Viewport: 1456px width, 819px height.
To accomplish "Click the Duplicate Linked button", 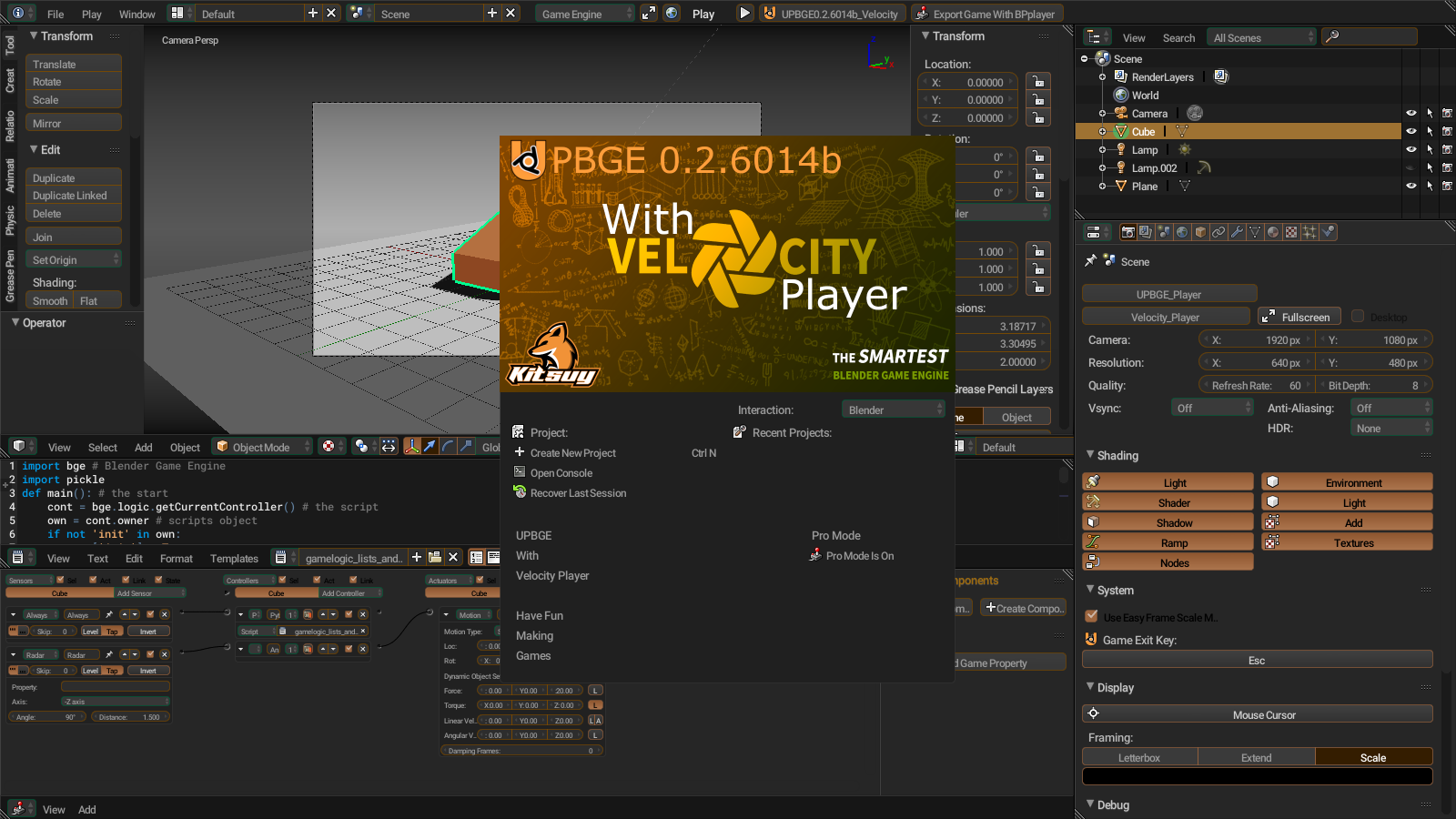I will (74, 195).
